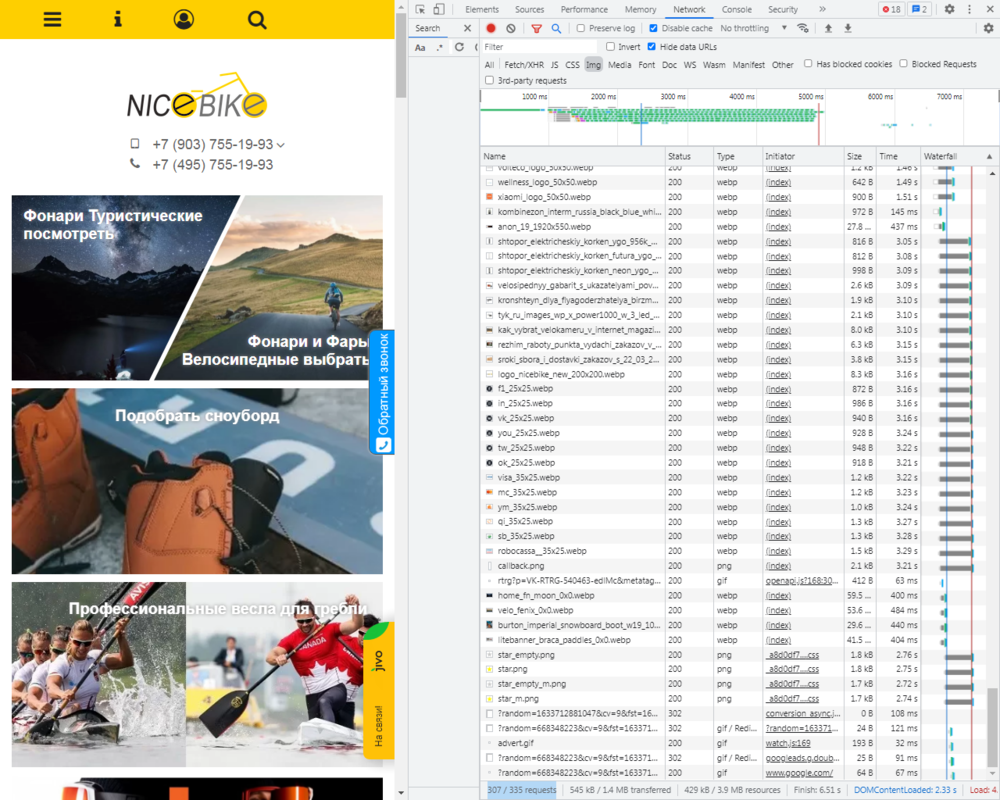Toggle match case Aa in Search panel
This screenshot has height=800, width=1000.
pyautogui.click(x=420, y=47)
